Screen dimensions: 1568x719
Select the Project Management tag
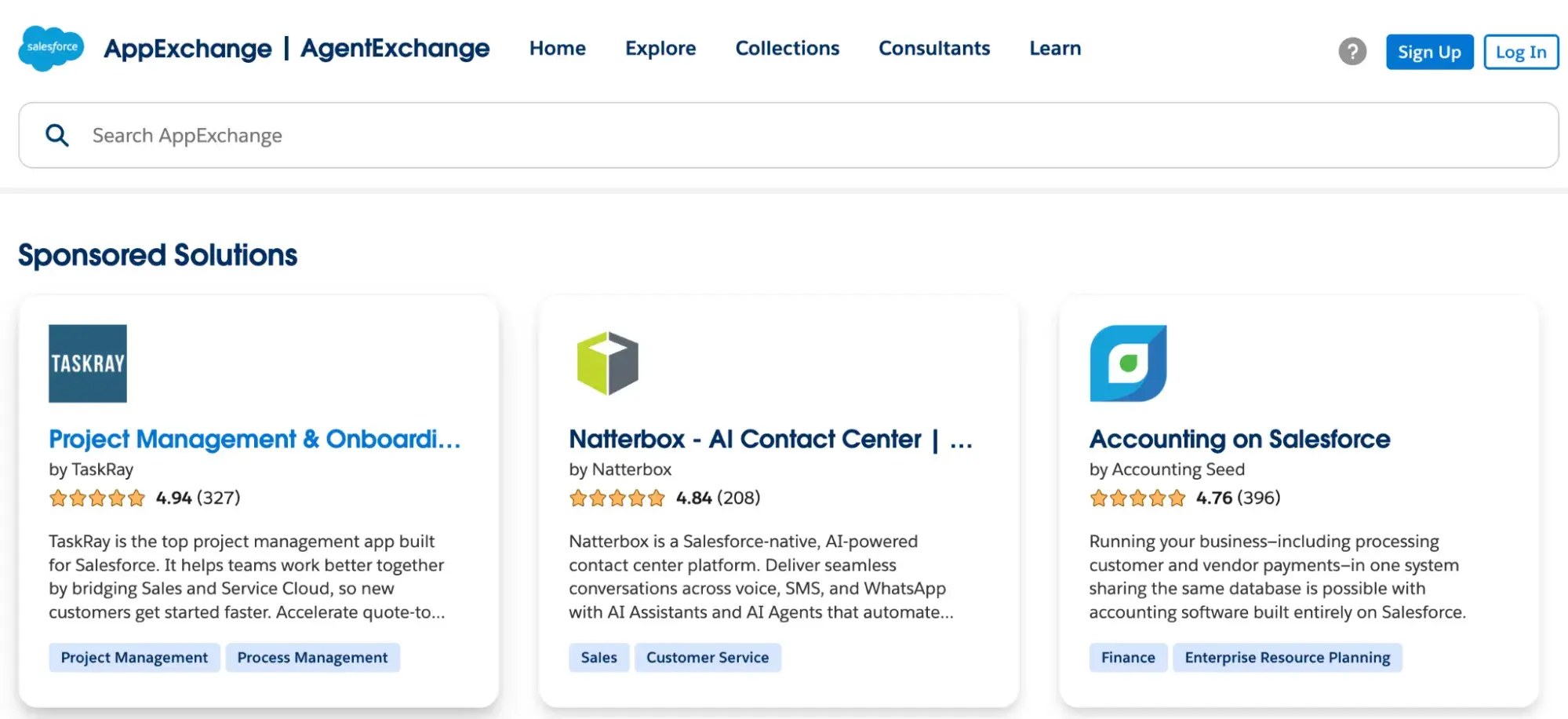[x=133, y=657]
